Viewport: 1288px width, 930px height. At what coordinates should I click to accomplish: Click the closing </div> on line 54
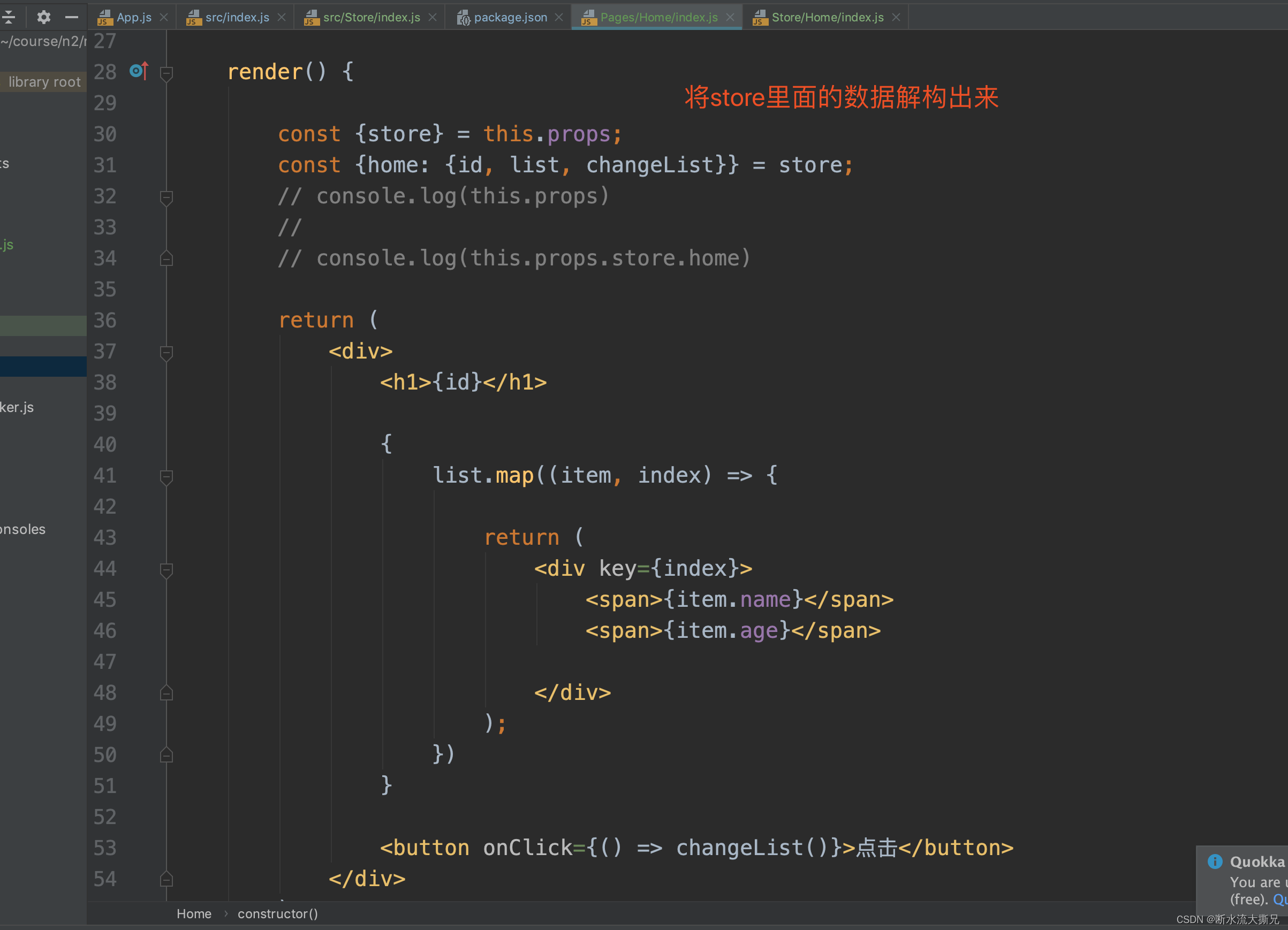[367, 879]
